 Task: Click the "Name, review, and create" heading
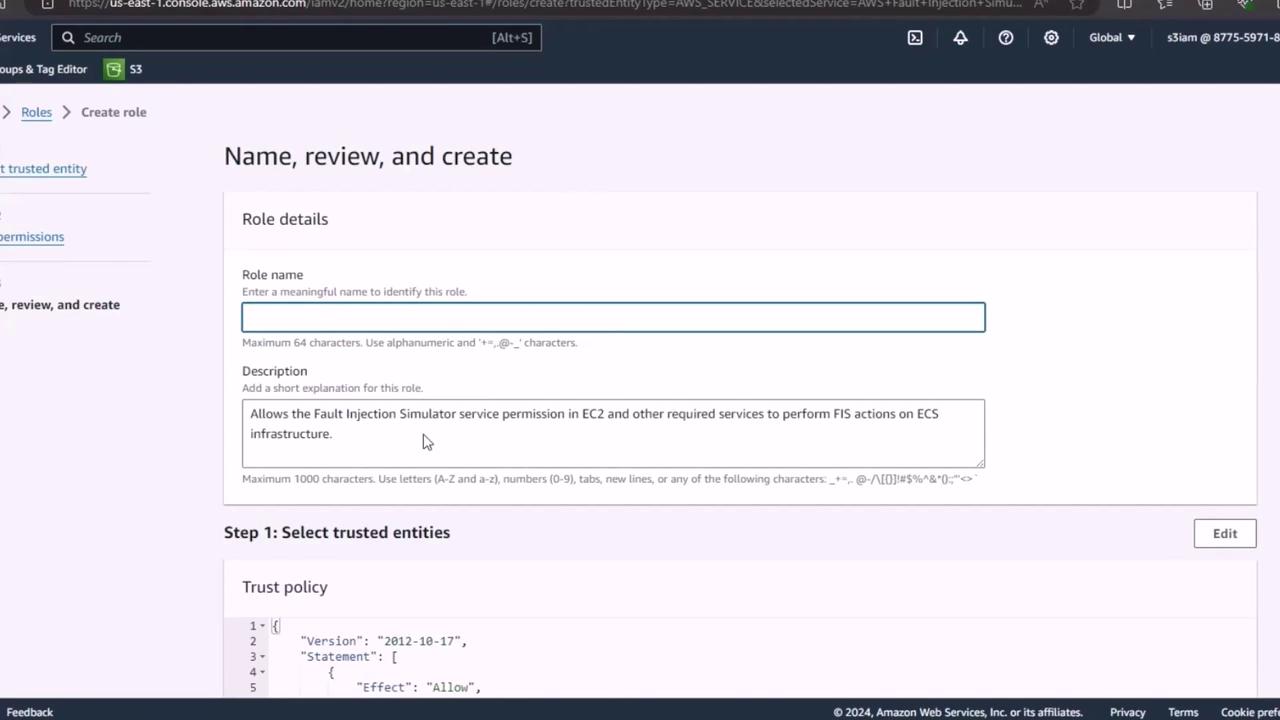click(368, 156)
